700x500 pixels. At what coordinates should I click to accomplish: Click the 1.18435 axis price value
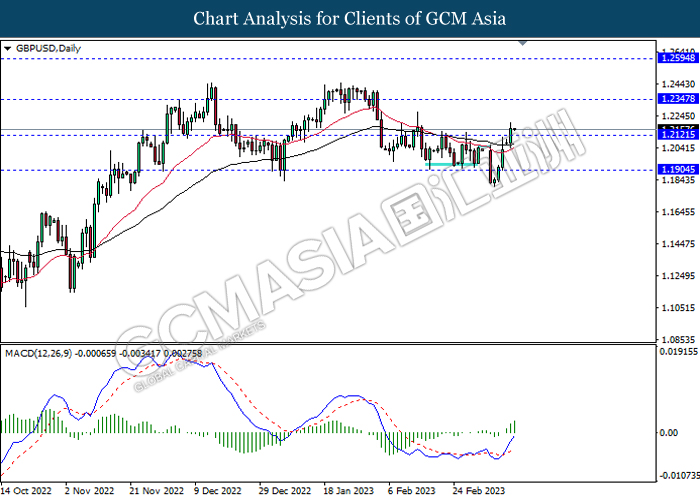pyautogui.click(x=678, y=180)
